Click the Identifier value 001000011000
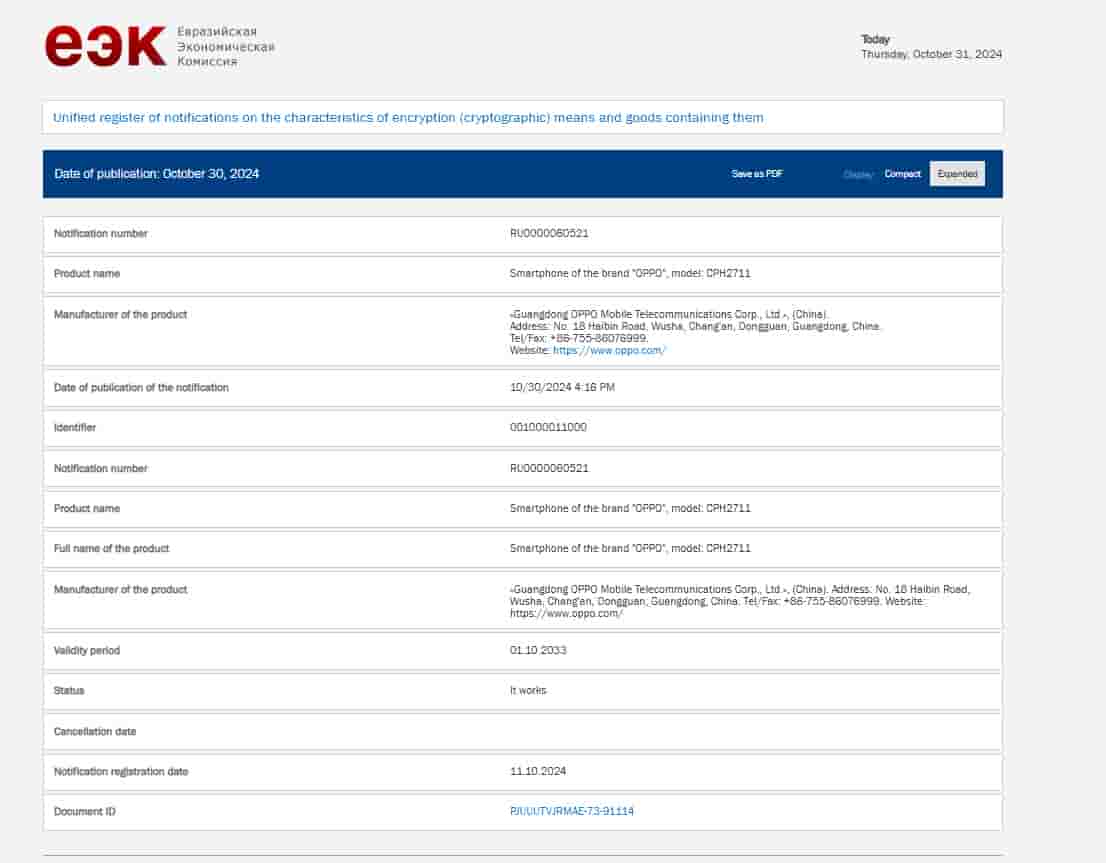The height and width of the screenshot is (863, 1106). click(x=548, y=428)
